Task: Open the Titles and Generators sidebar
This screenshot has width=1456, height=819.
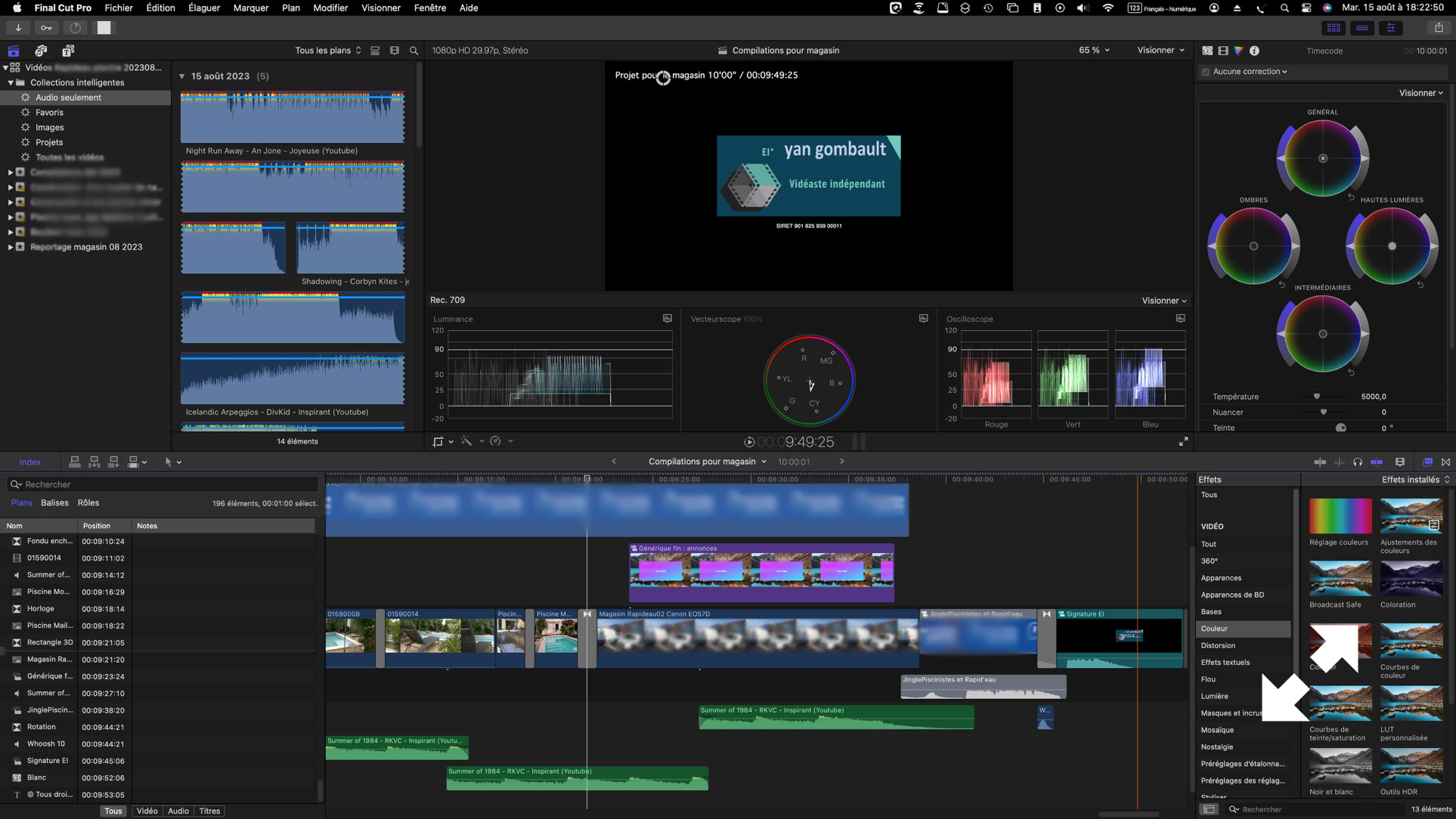Action: coord(68,51)
